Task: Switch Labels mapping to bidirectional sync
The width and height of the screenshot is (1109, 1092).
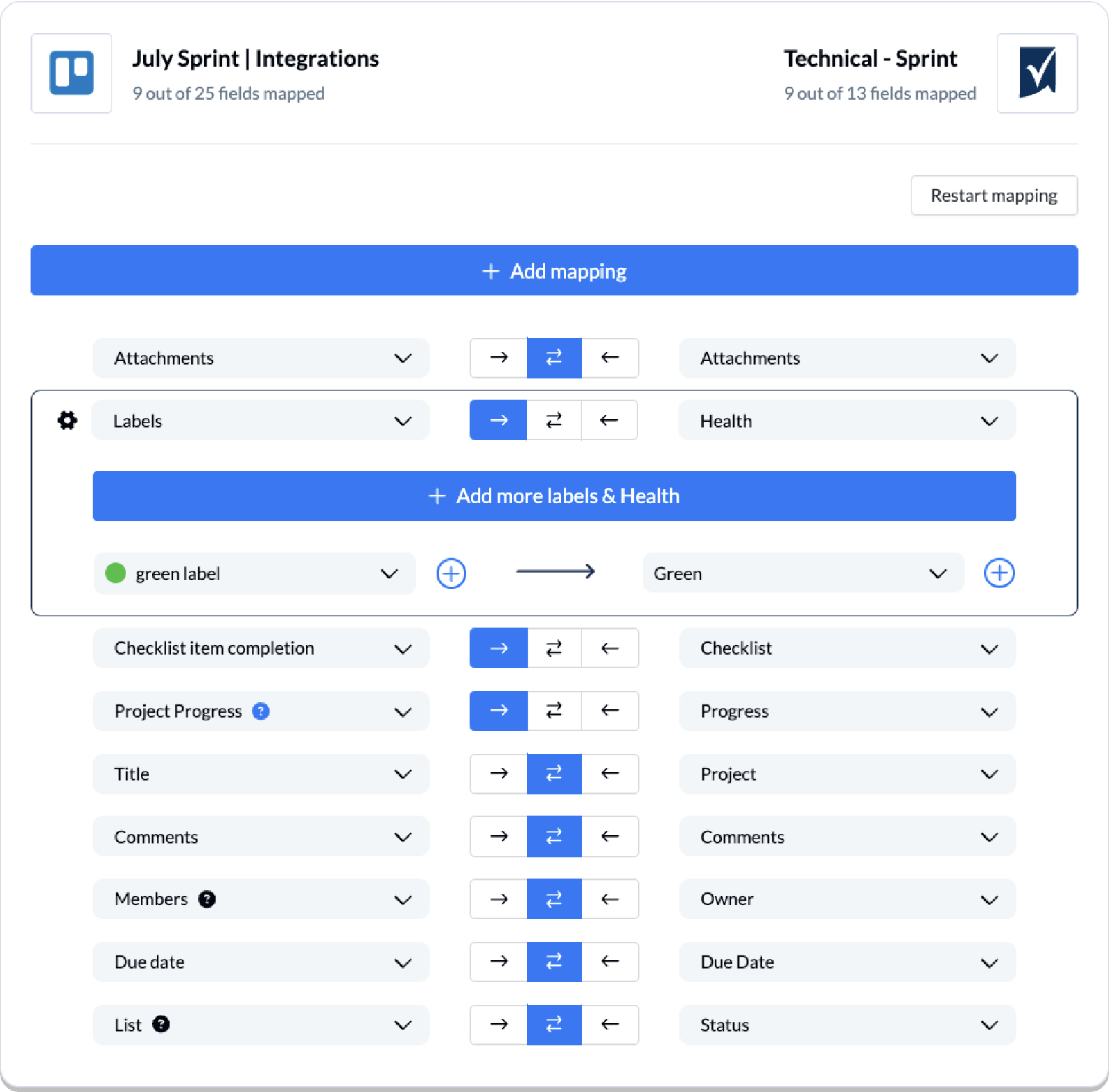Action: pos(553,420)
